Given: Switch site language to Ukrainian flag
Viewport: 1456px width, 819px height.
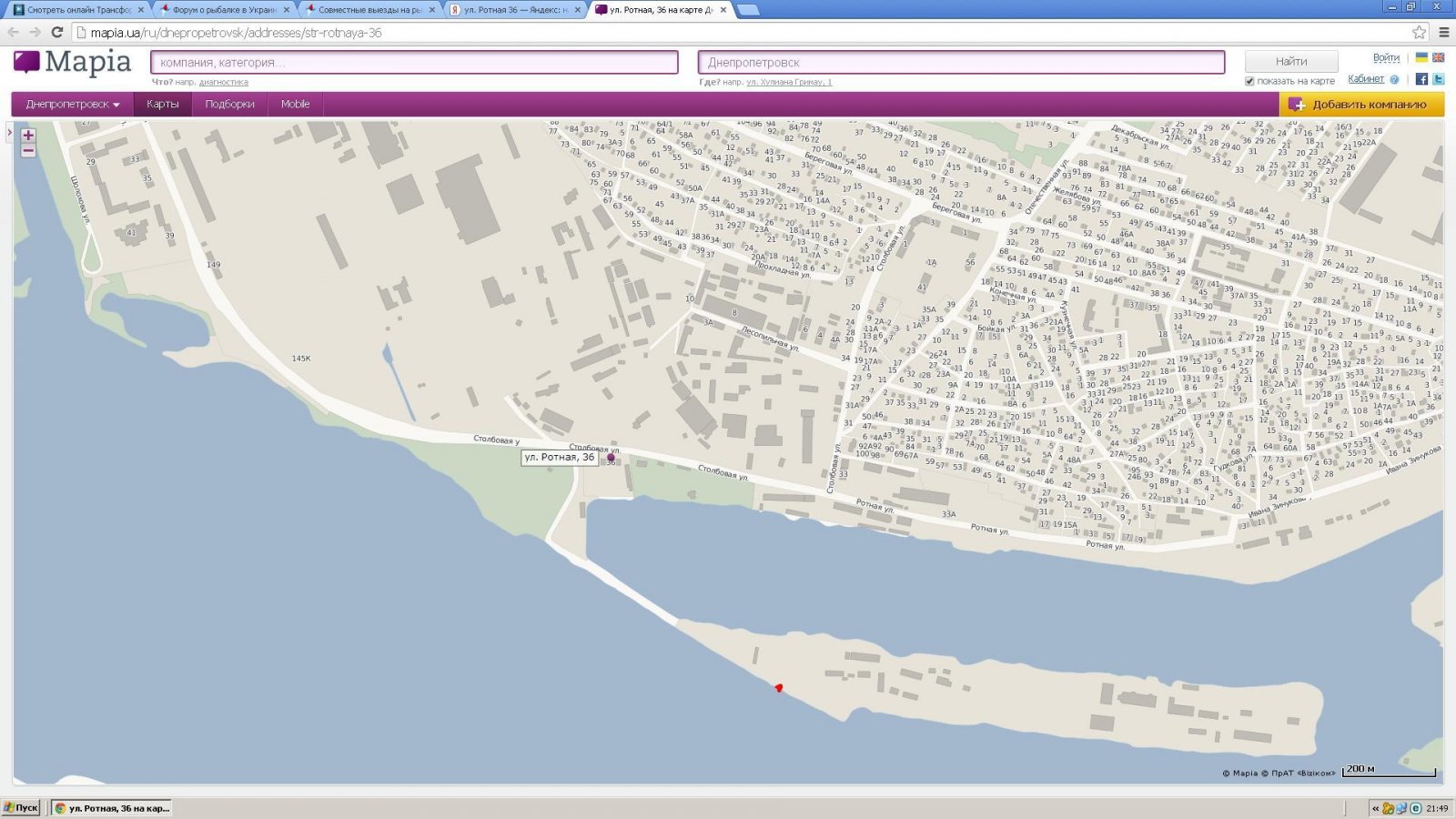Looking at the screenshot, I should [1421, 57].
